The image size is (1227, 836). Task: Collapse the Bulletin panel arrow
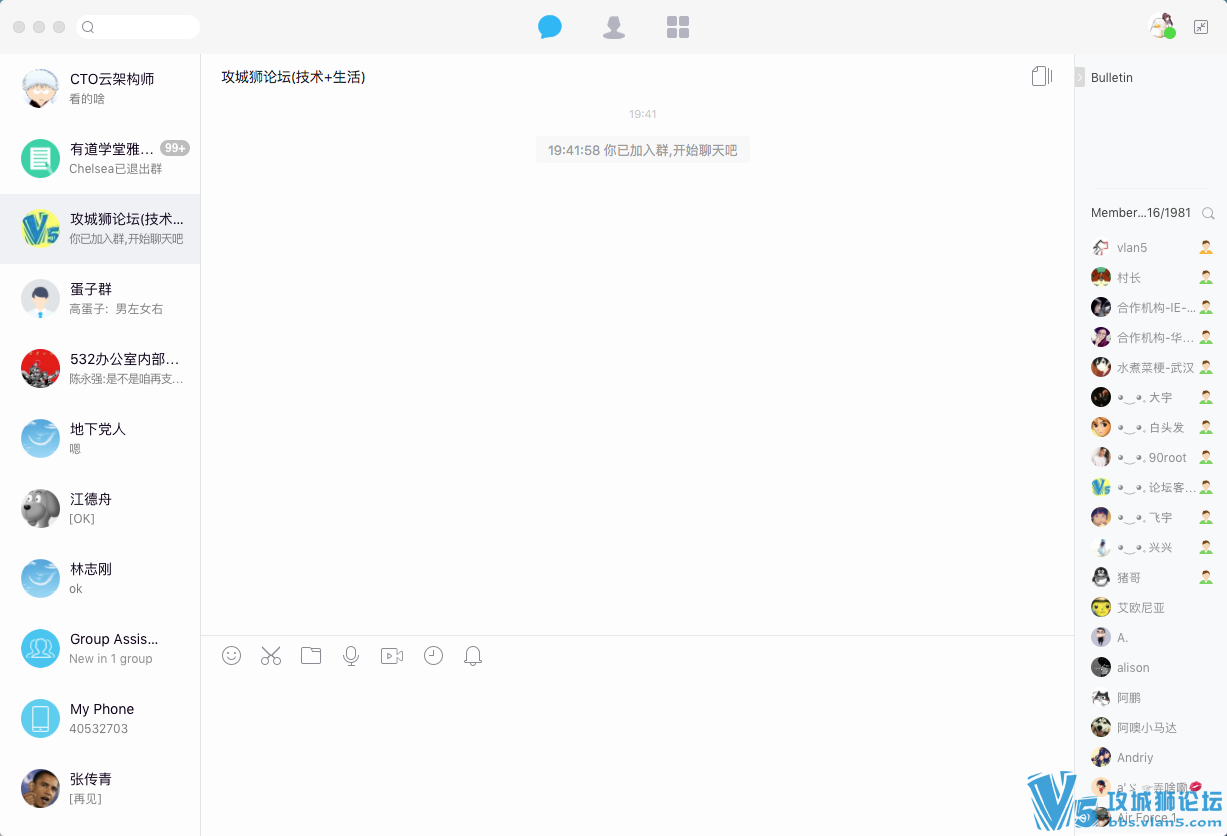(x=1080, y=77)
